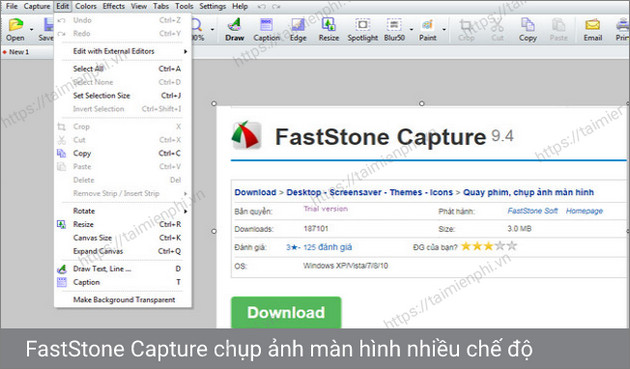The image size is (630, 369).
Task: Open Desktop - Screensaver - Themes - Icons link
Action: (x=370, y=192)
